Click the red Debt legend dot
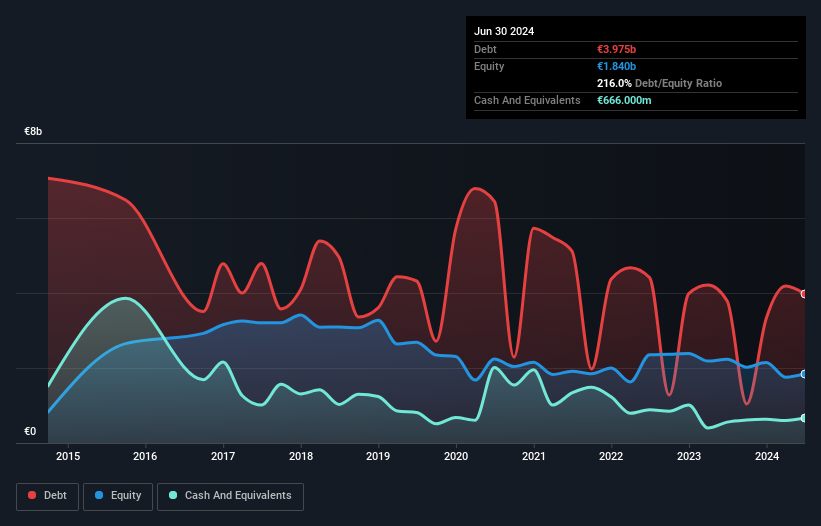Screen dimensions: 821x526 tap(32, 495)
